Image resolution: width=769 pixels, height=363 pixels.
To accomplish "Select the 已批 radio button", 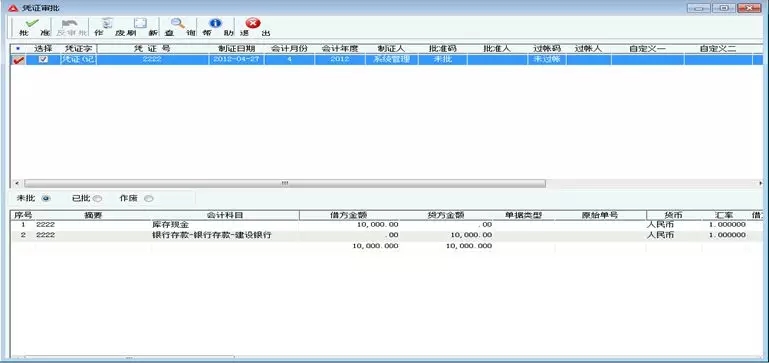I will click(98, 199).
